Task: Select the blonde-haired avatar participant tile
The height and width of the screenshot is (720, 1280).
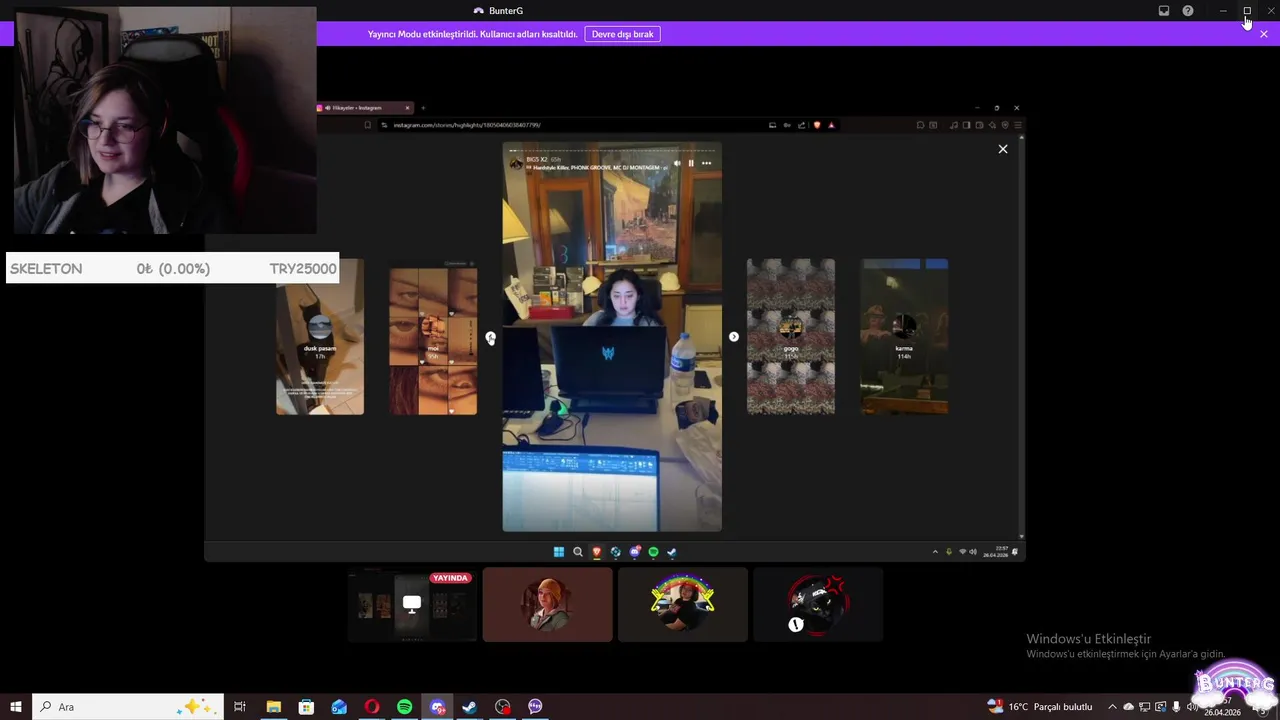Action: 548,604
